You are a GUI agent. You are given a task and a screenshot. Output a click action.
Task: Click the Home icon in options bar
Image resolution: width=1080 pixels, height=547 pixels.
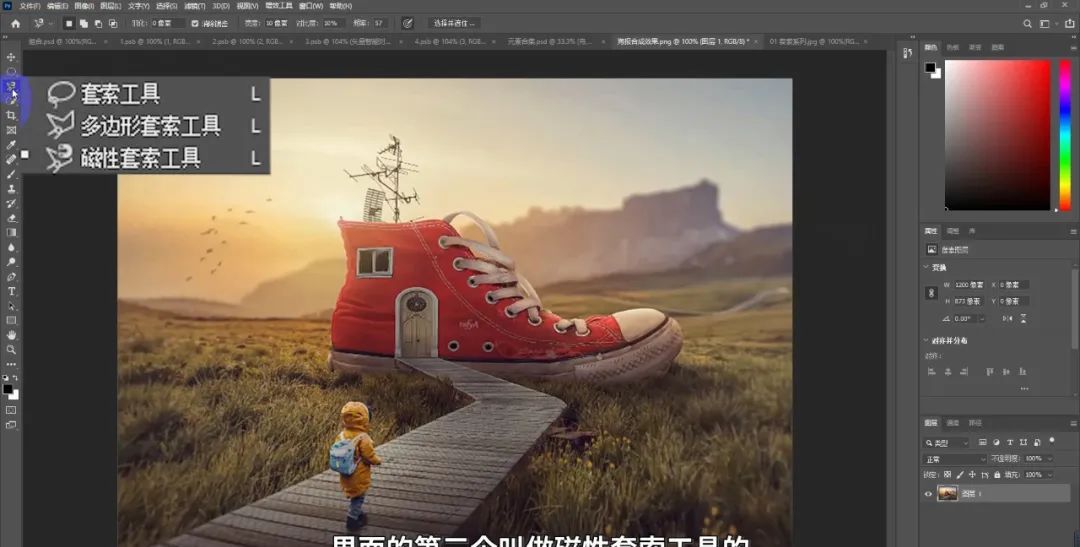pyautogui.click(x=15, y=23)
